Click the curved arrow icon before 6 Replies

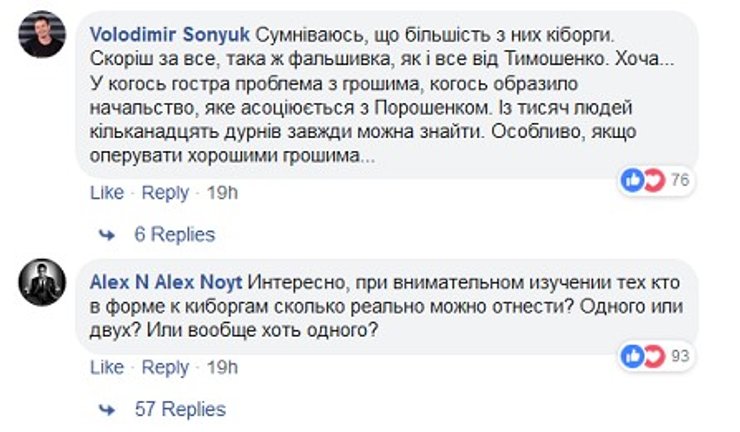coord(106,235)
